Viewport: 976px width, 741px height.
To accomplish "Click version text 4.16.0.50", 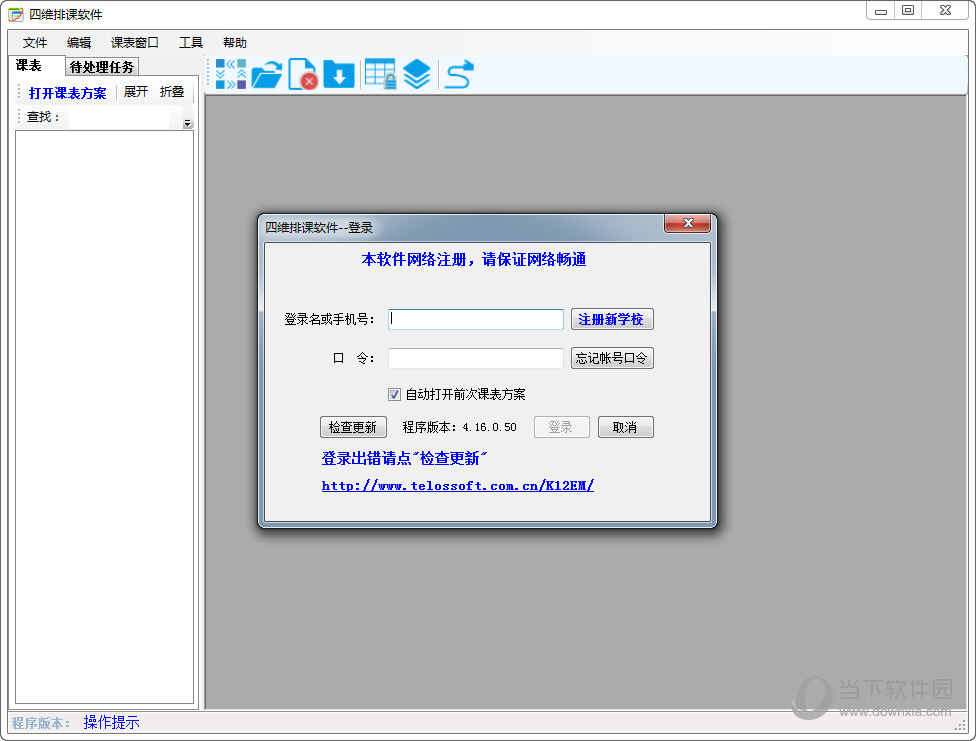I will (489, 427).
